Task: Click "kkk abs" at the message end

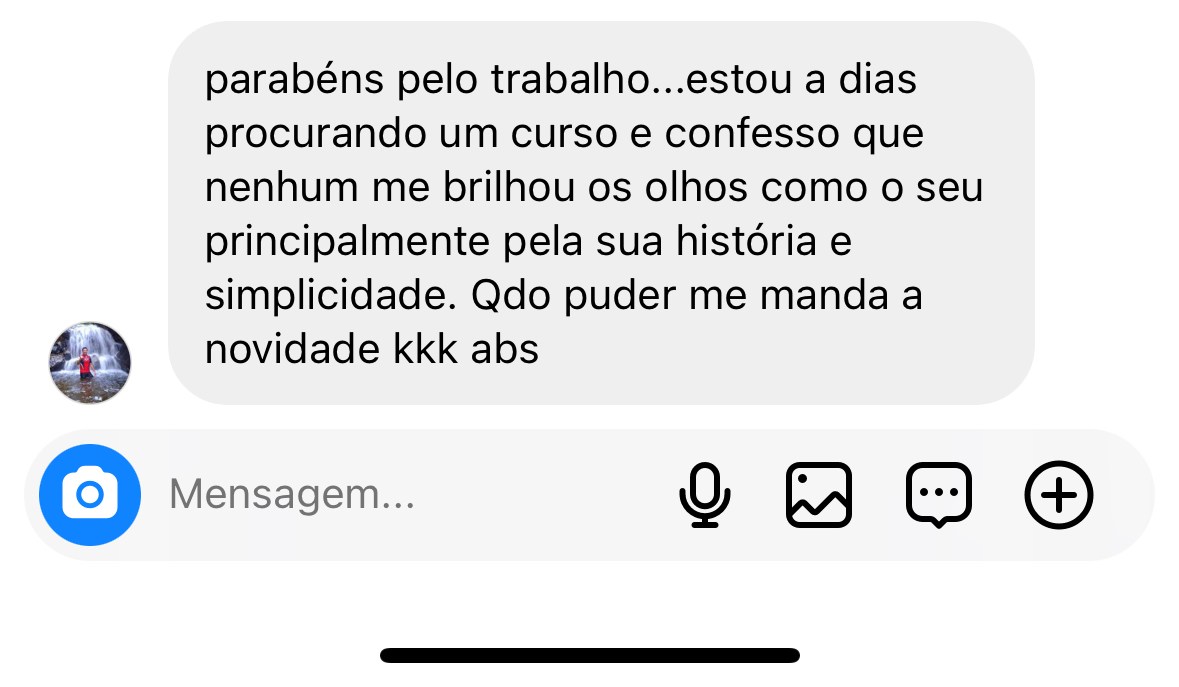Action: (466, 350)
